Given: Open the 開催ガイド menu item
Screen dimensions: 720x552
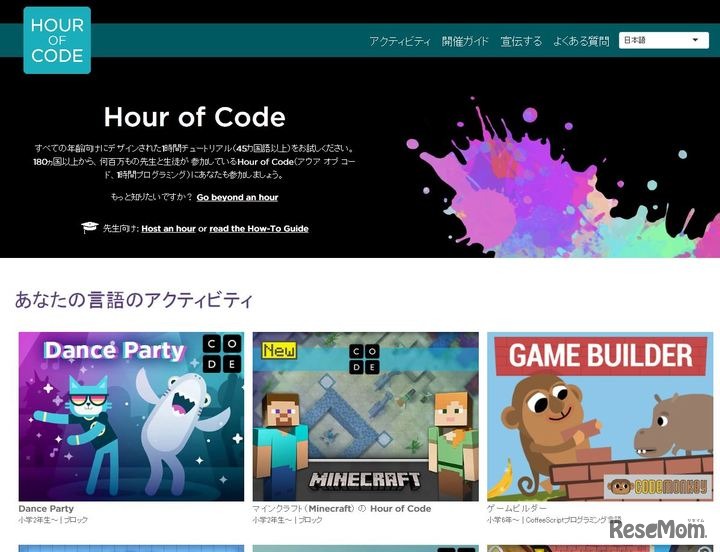Looking at the screenshot, I should coord(465,41).
